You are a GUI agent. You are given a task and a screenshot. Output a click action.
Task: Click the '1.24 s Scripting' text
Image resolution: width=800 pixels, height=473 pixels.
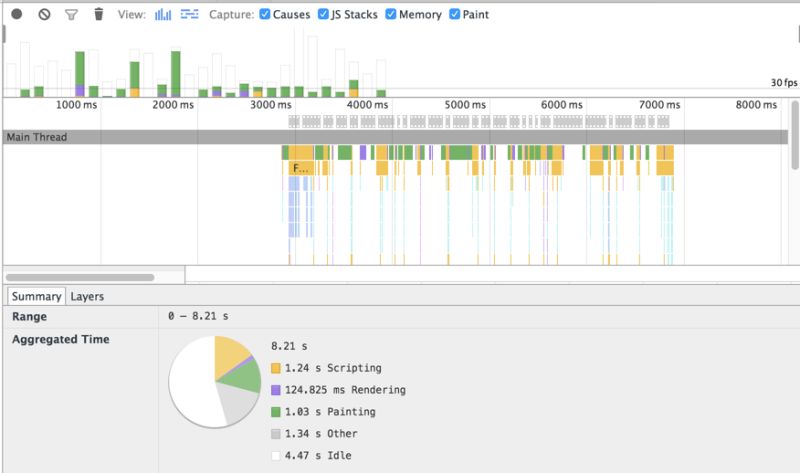click(x=333, y=368)
